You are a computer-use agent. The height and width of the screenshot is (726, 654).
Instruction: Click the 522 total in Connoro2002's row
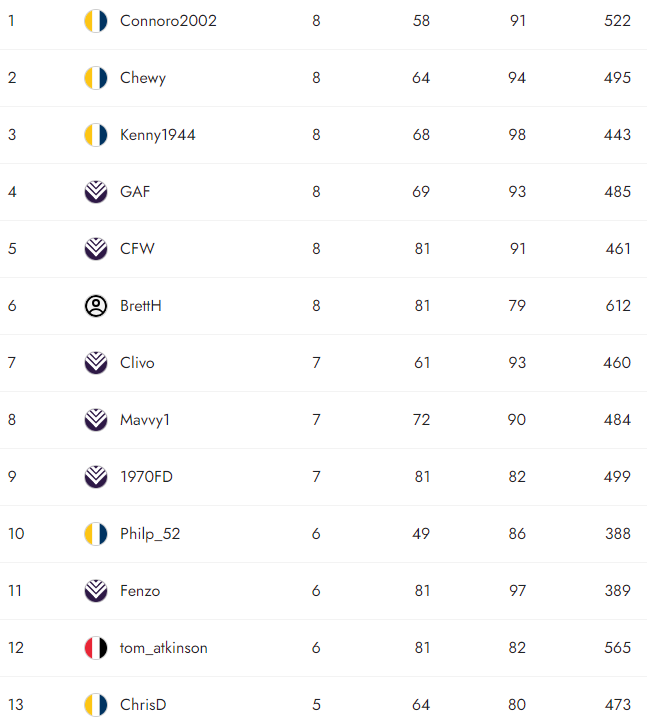click(x=617, y=21)
